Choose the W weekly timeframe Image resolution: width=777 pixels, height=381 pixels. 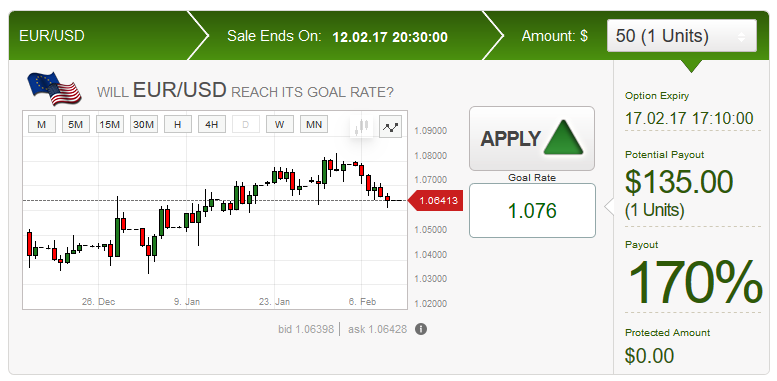(279, 125)
